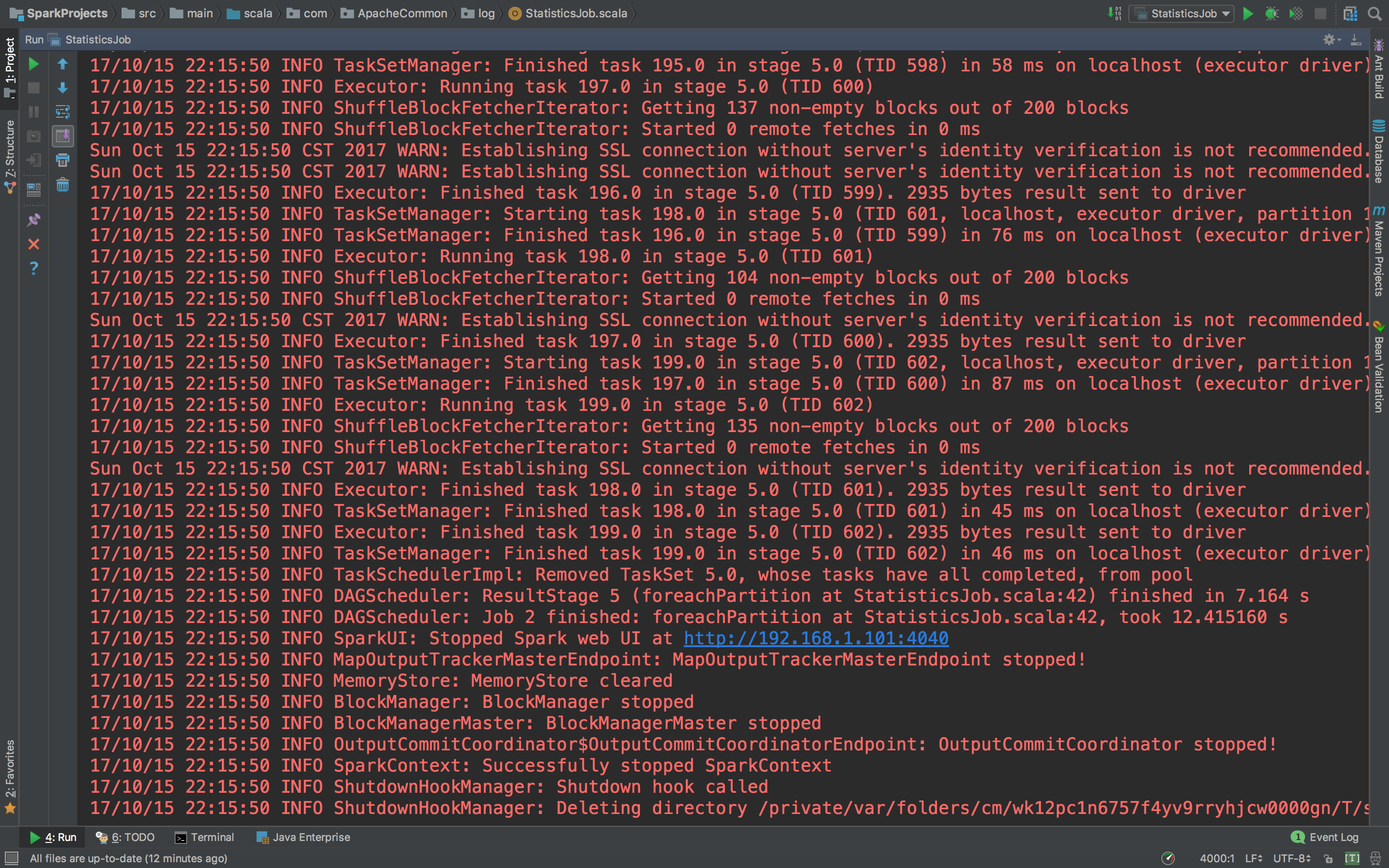Rerun StatisticsJob from the Run panel

(34, 64)
